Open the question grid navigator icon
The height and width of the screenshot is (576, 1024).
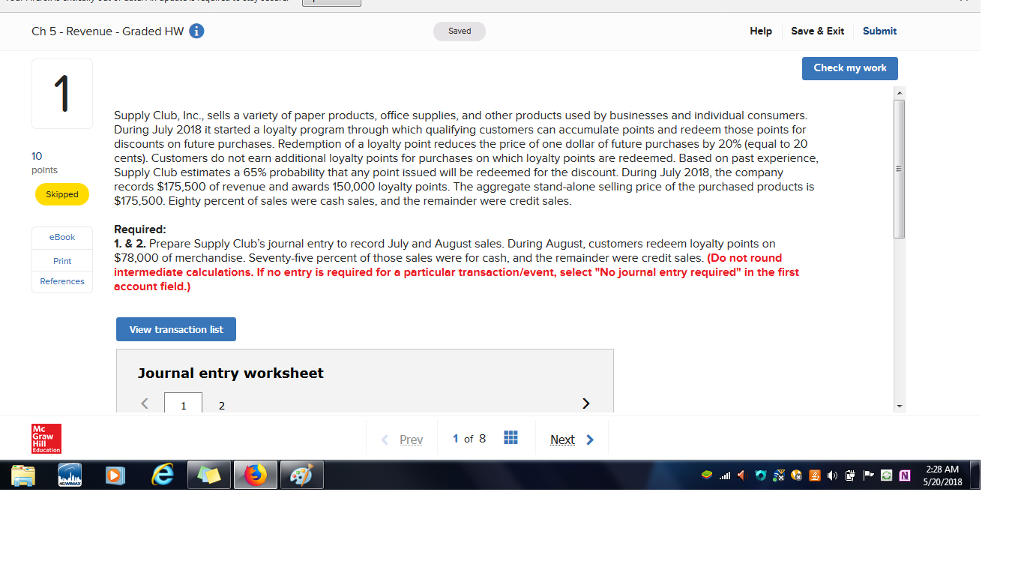pos(511,438)
